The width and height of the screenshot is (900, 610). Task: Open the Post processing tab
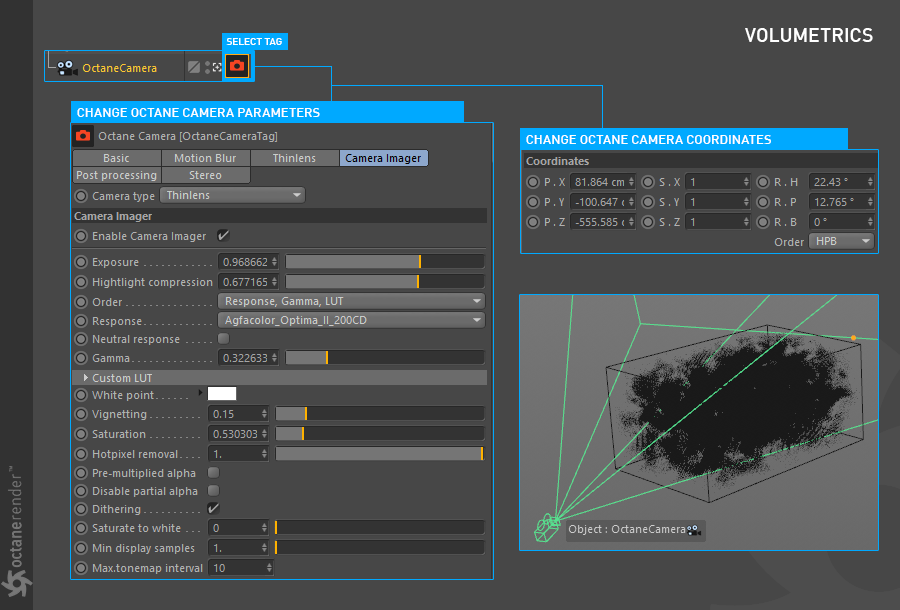click(x=117, y=175)
